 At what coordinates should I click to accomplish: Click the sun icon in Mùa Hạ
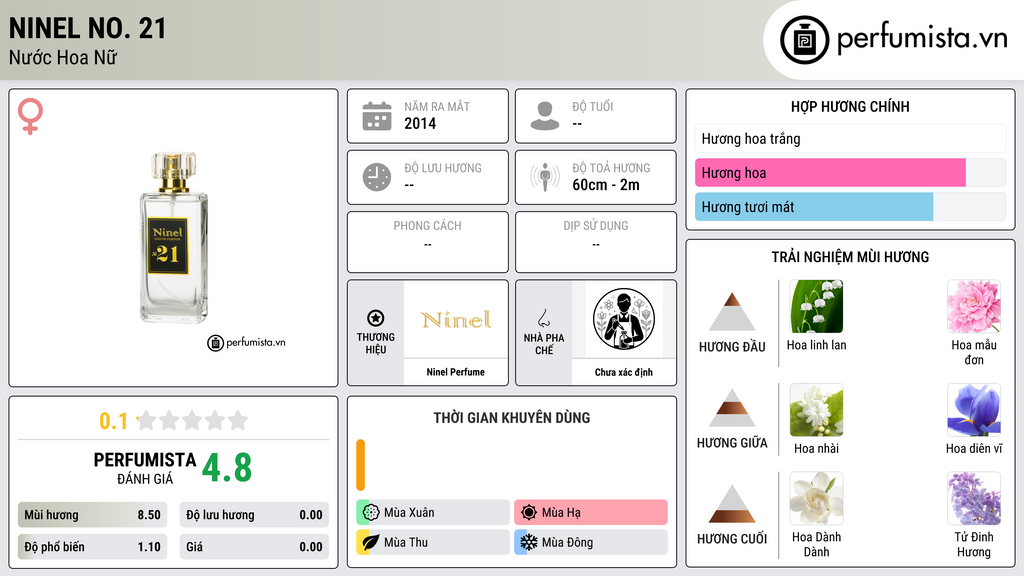pos(529,512)
